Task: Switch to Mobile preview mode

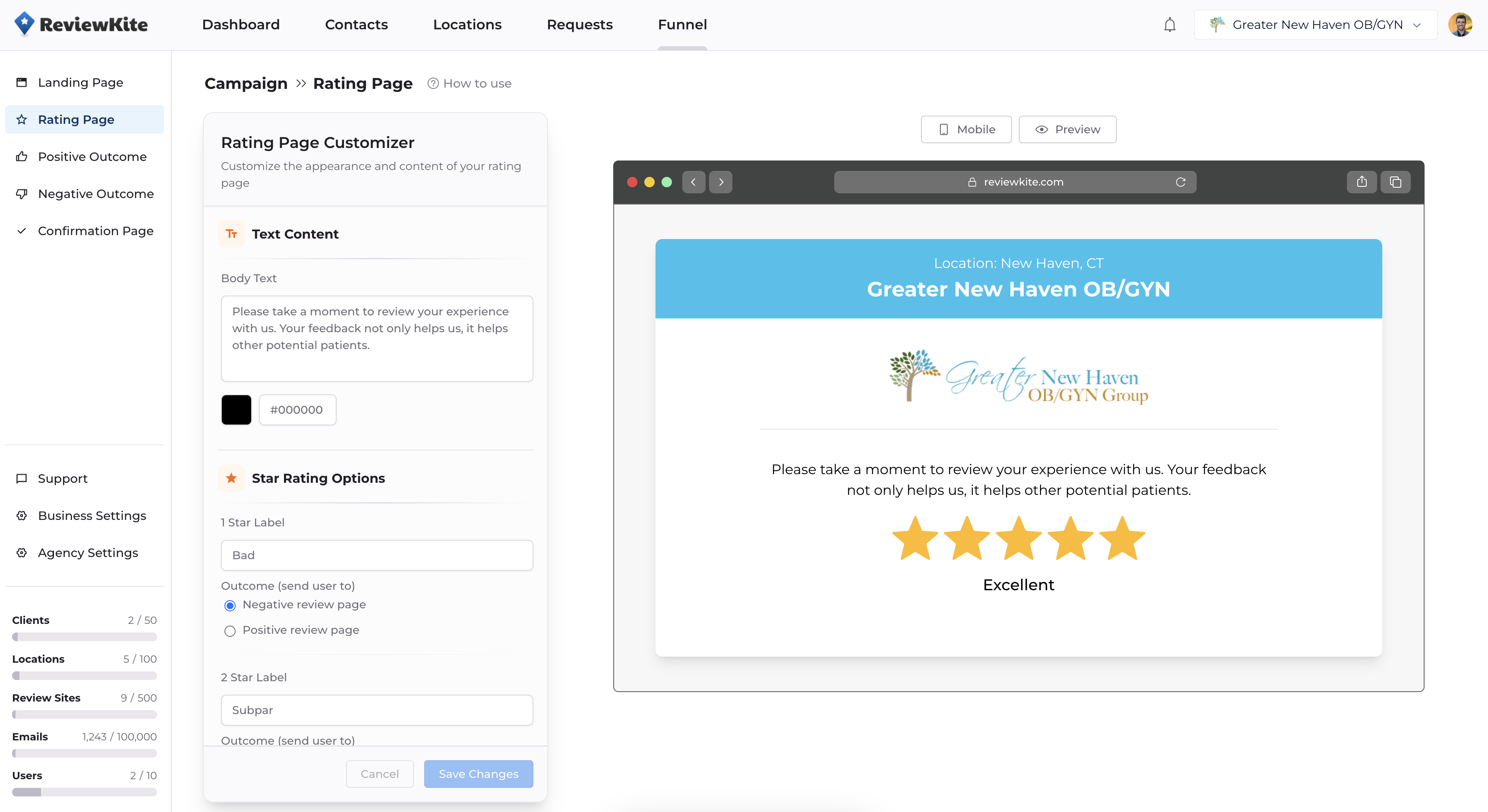Action: [x=966, y=129]
